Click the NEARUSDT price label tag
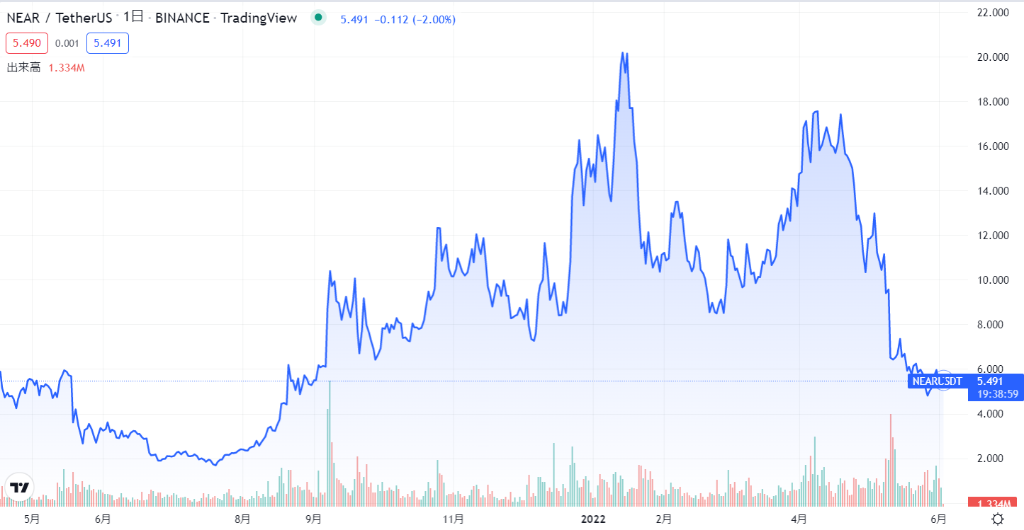The image size is (1024, 530). tap(937, 381)
